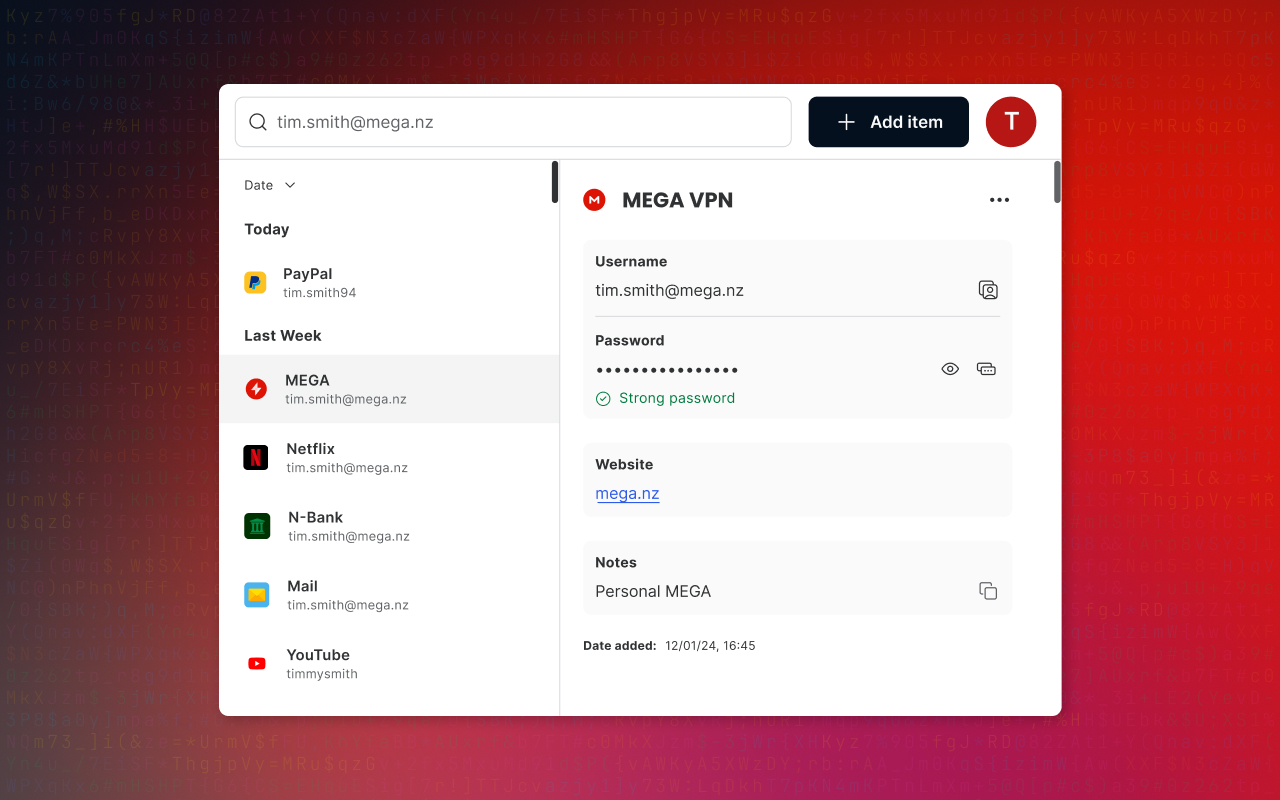Expand the Today section header
1280x800 pixels.
[x=266, y=229]
